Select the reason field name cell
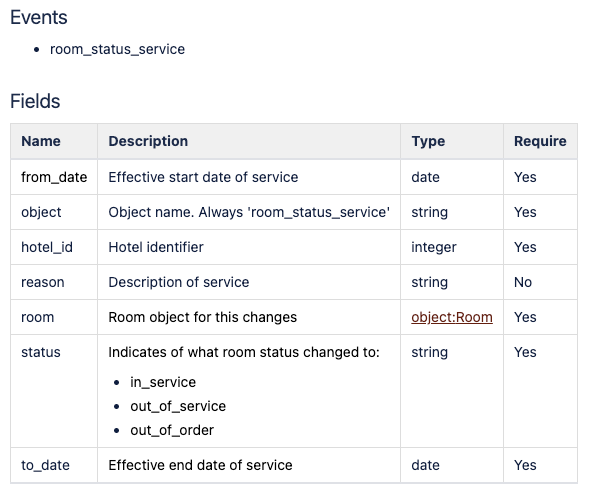The image size is (591, 499). point(54,282)
